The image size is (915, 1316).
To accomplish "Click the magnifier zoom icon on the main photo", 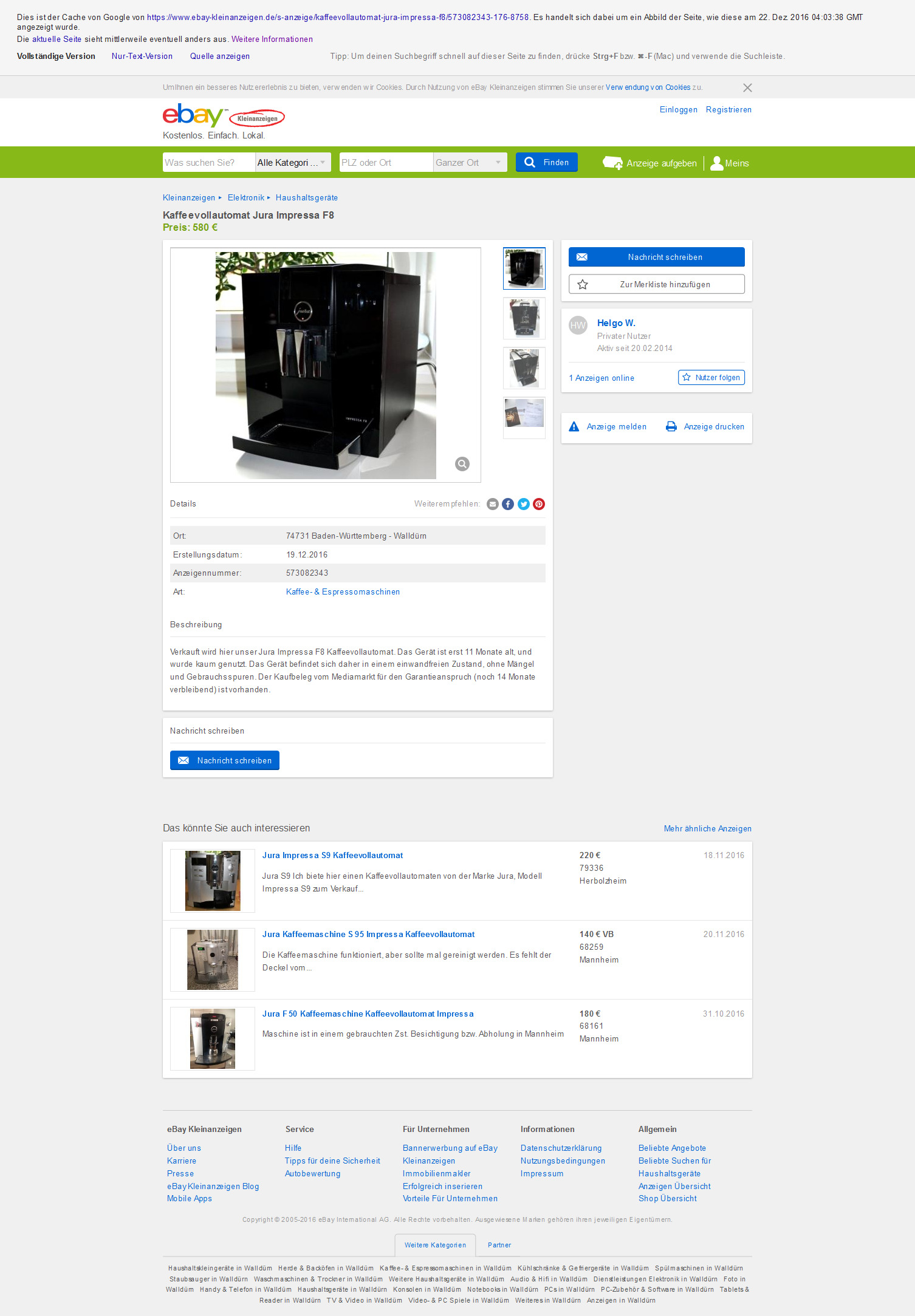I will [462, 464].
